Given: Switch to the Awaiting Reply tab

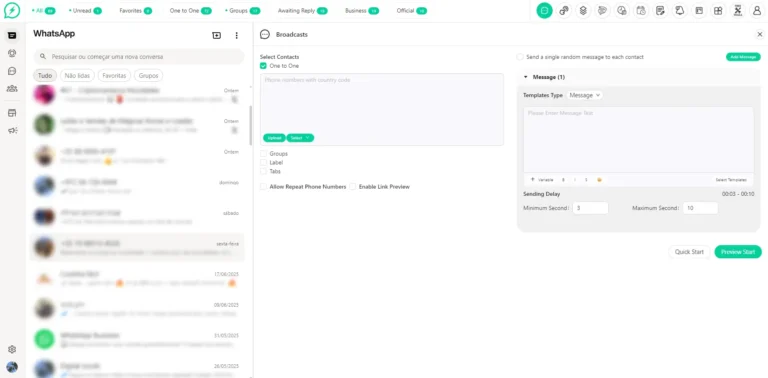Looking at the screenshot, I should (x=302, y=10).
